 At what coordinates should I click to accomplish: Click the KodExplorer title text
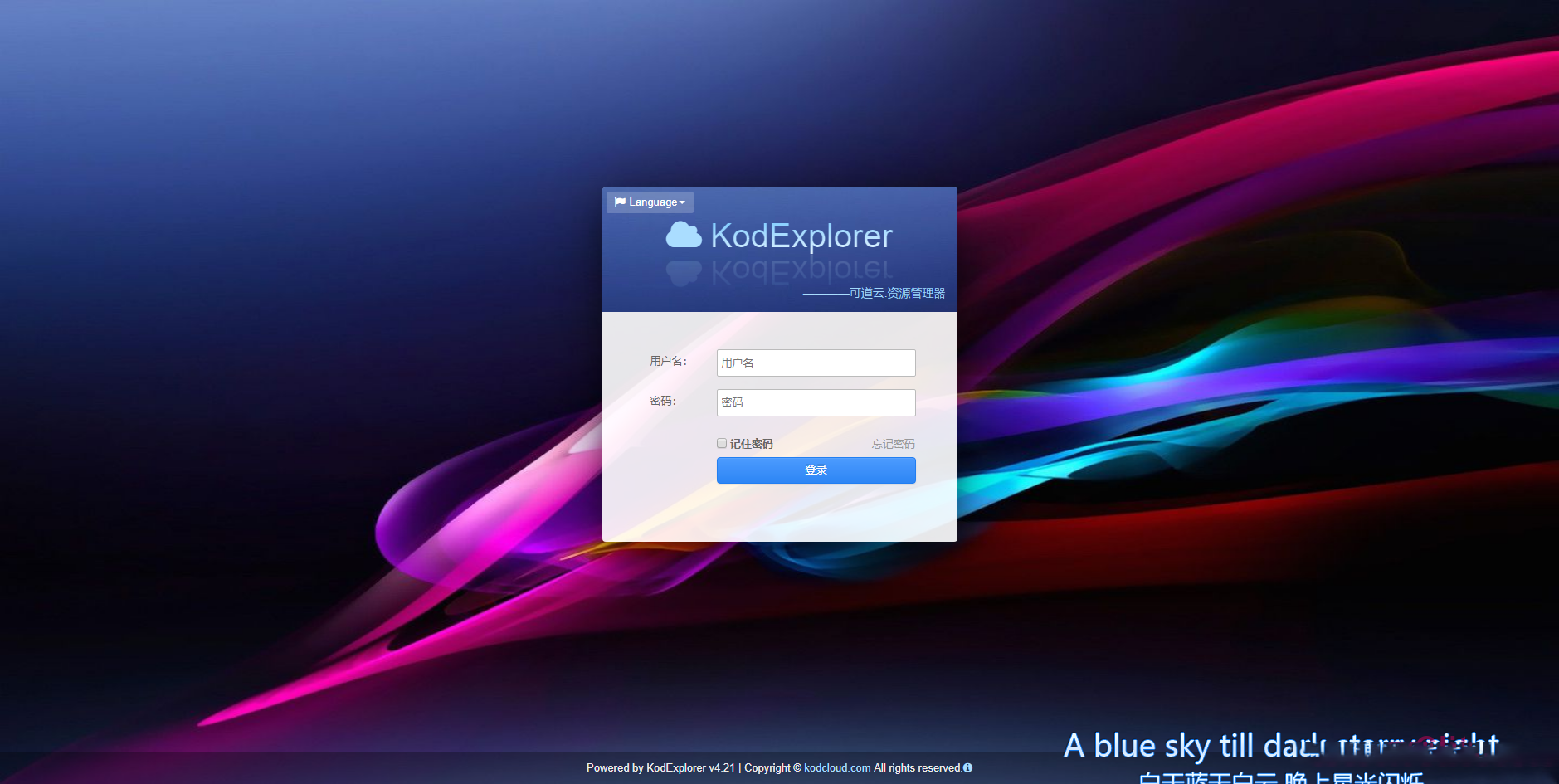click(x=801, y=236)
